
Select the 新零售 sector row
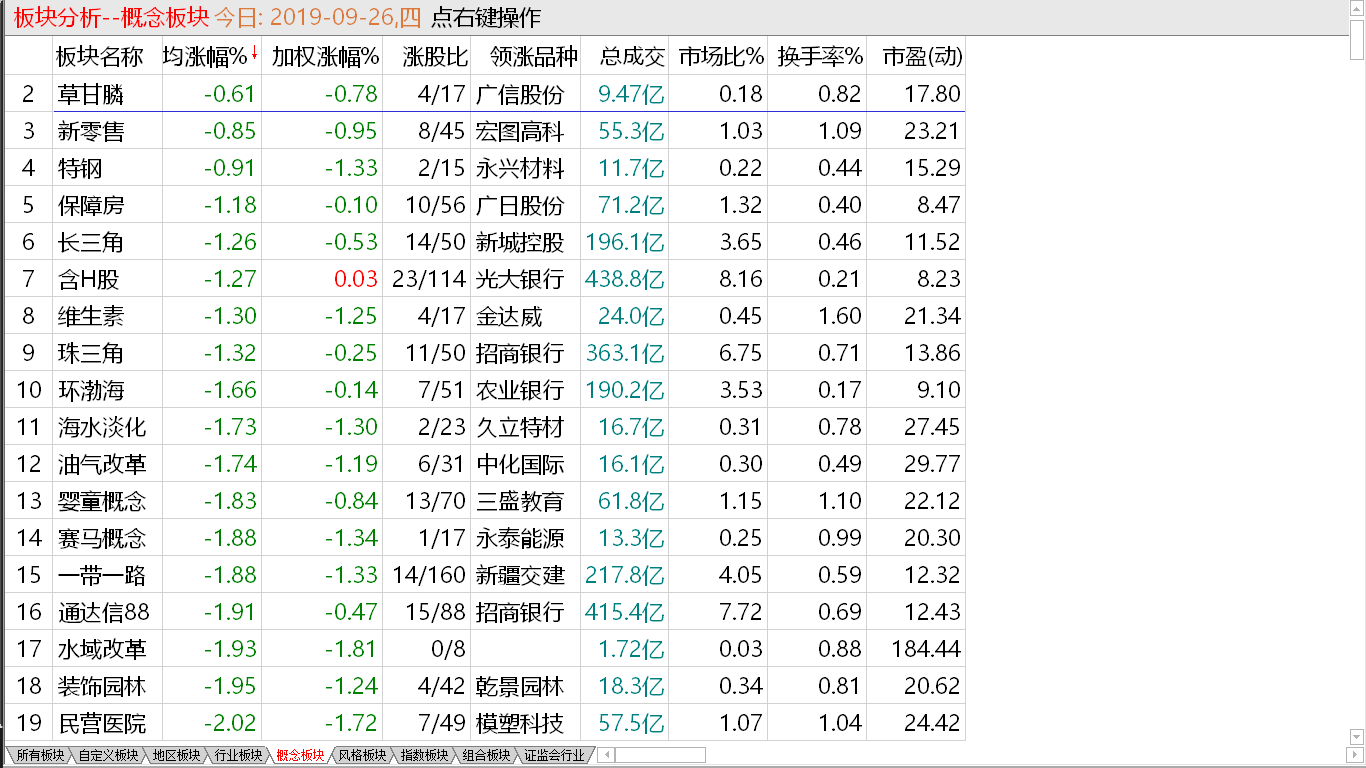tap(485, 131)
